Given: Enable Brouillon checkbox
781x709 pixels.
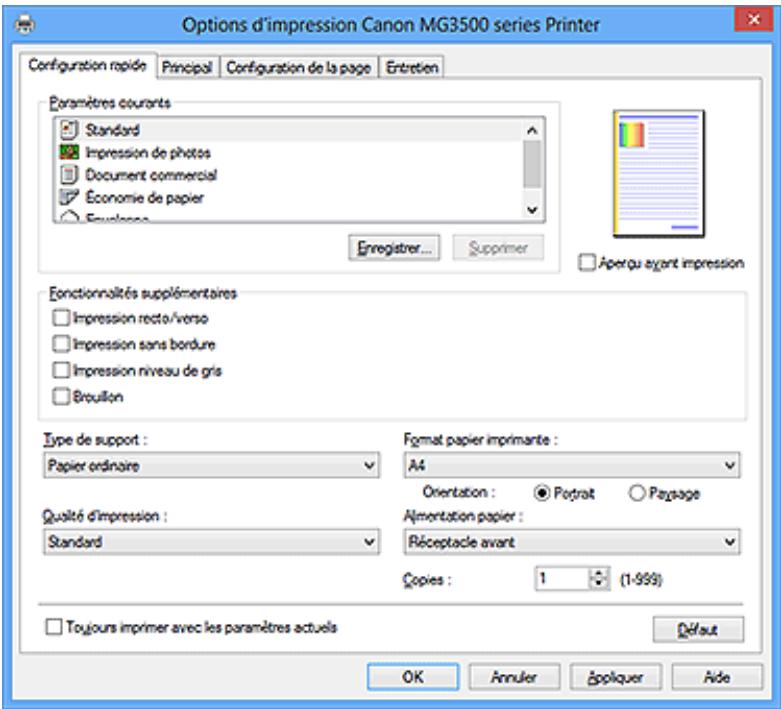Looking at the screenshot, I should click(x=61, y=397).
